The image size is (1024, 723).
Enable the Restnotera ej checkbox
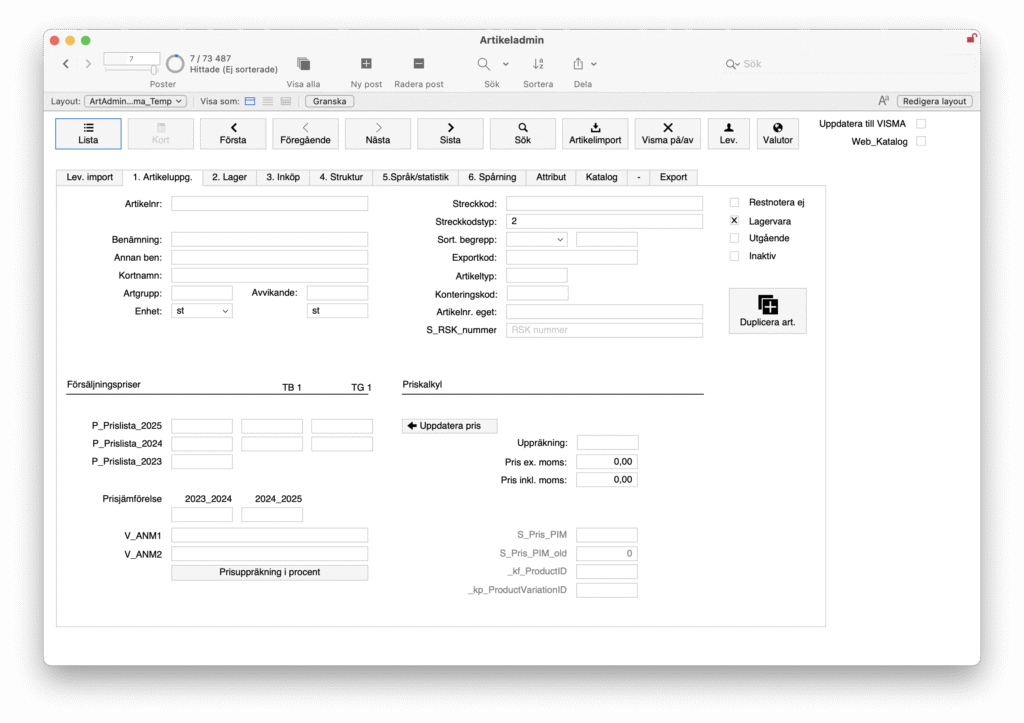point(735,203)
